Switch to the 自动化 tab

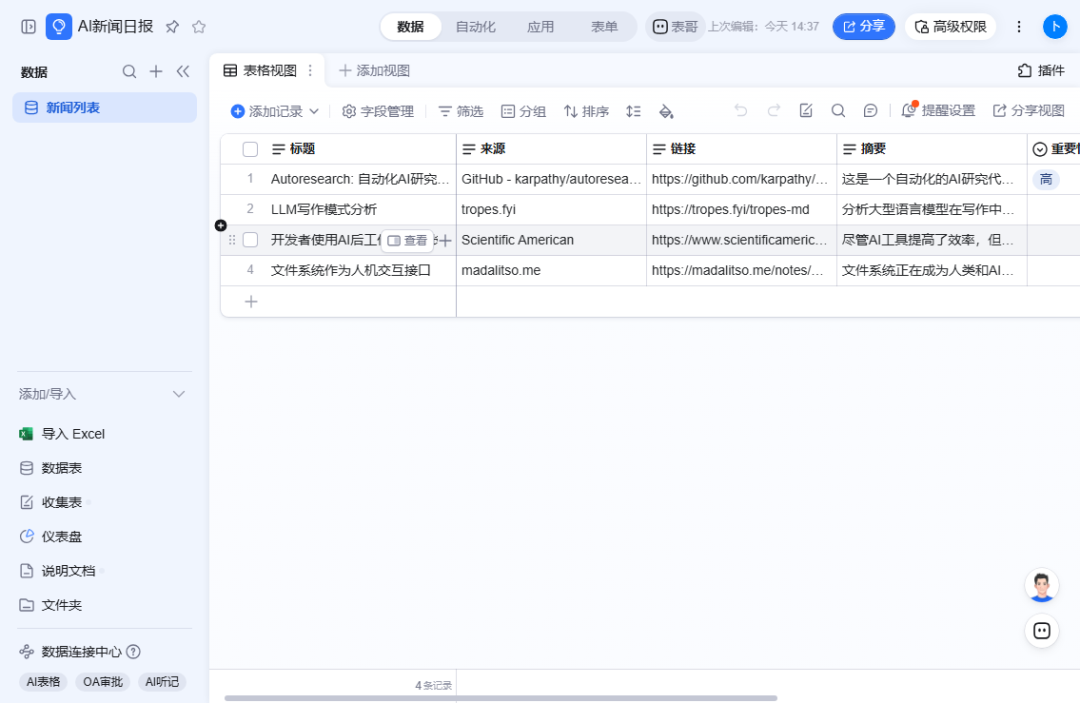point(475,27)
